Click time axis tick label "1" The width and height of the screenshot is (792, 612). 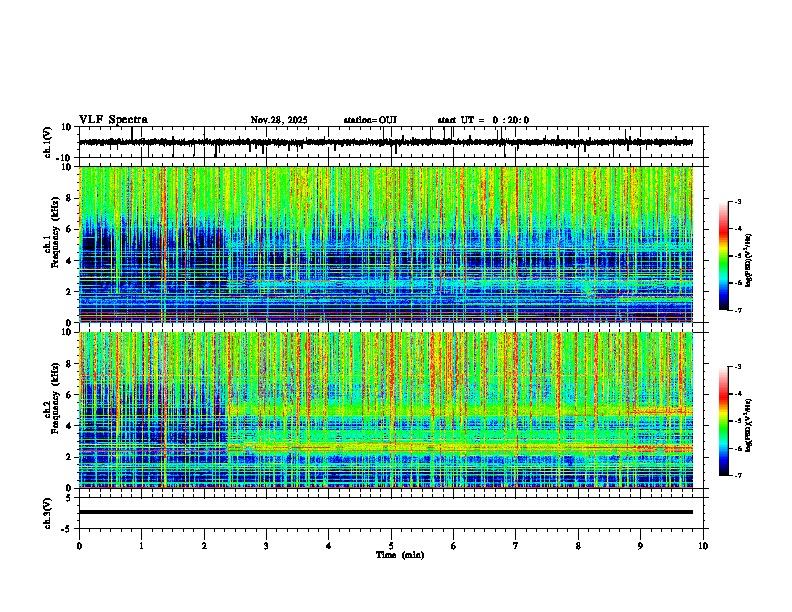[x=141, y=546]
